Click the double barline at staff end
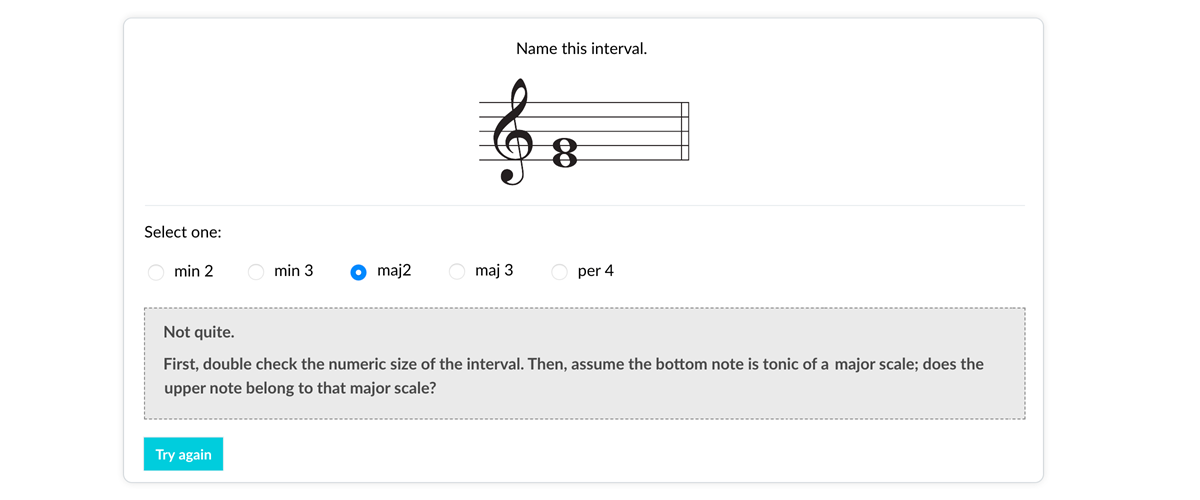This screenshot has width=1200, height=500. coord(685,131)
